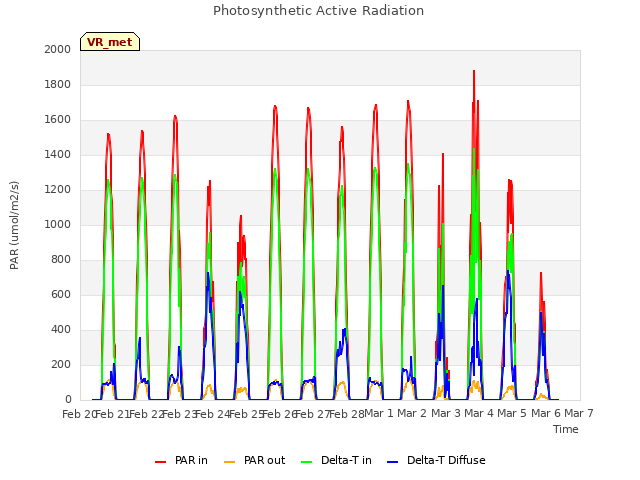Select the chart title Photosynthetic Active Radiation
The height and width of the screenshot is (480, 640).
(318, 11)
